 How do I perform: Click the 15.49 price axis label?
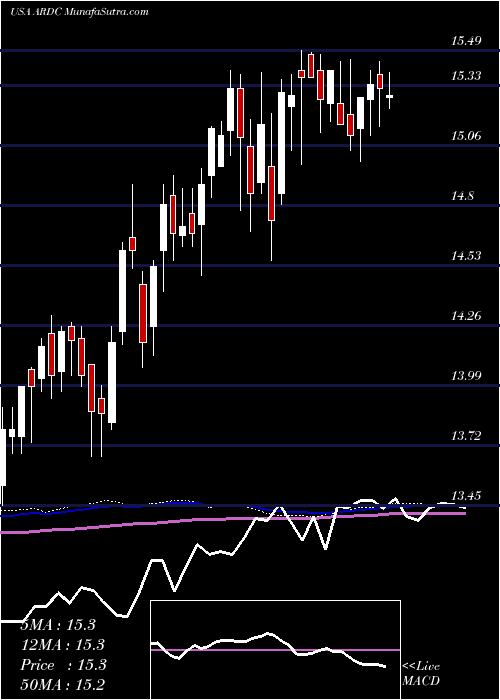pos(466,42)
